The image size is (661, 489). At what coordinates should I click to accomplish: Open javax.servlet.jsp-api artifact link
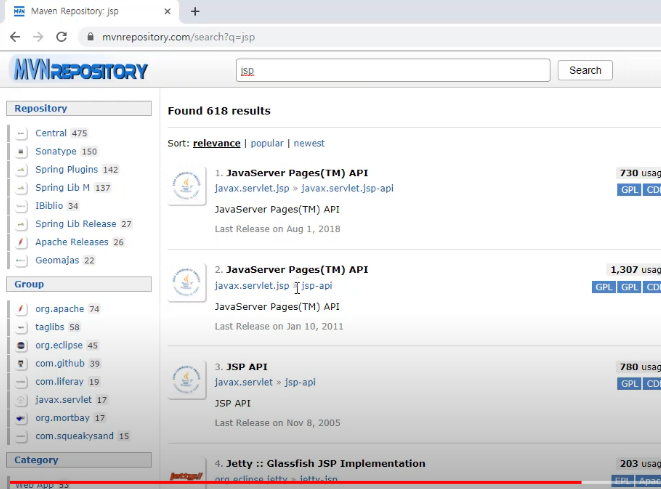click(347, 188)
